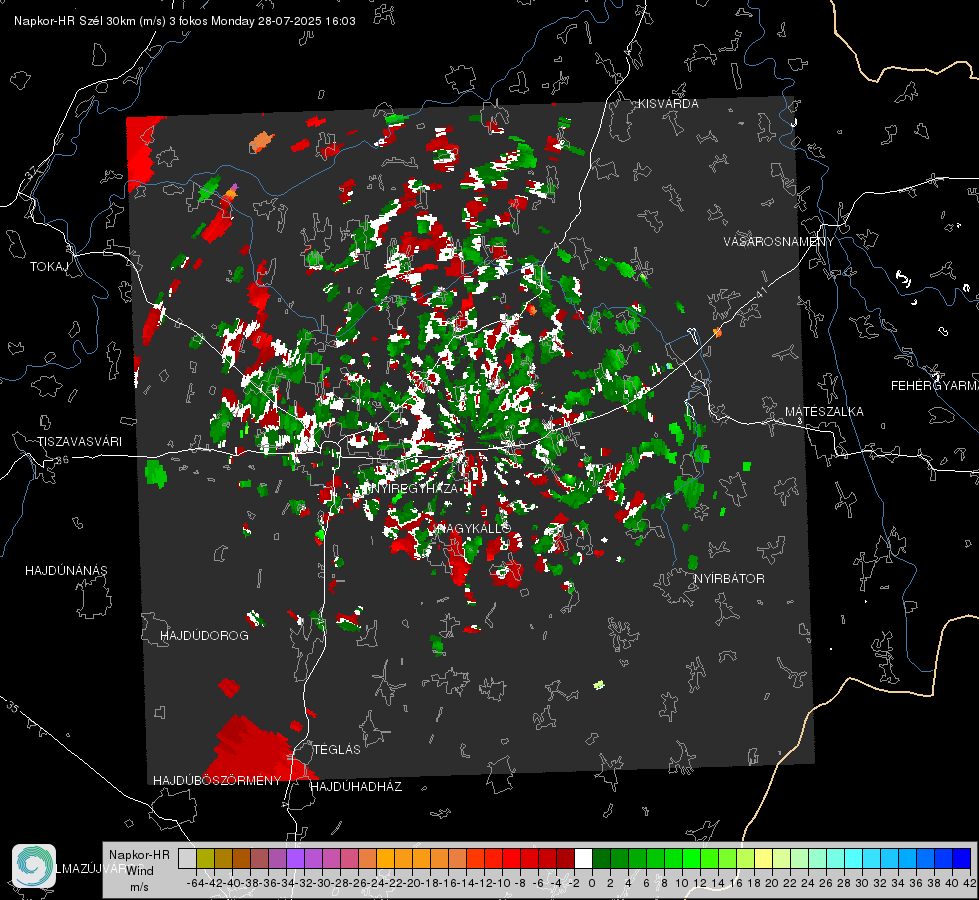Select the pale yellow echo southeast of Nagykálló
979x900 pixels.
[x=599, y=685]
